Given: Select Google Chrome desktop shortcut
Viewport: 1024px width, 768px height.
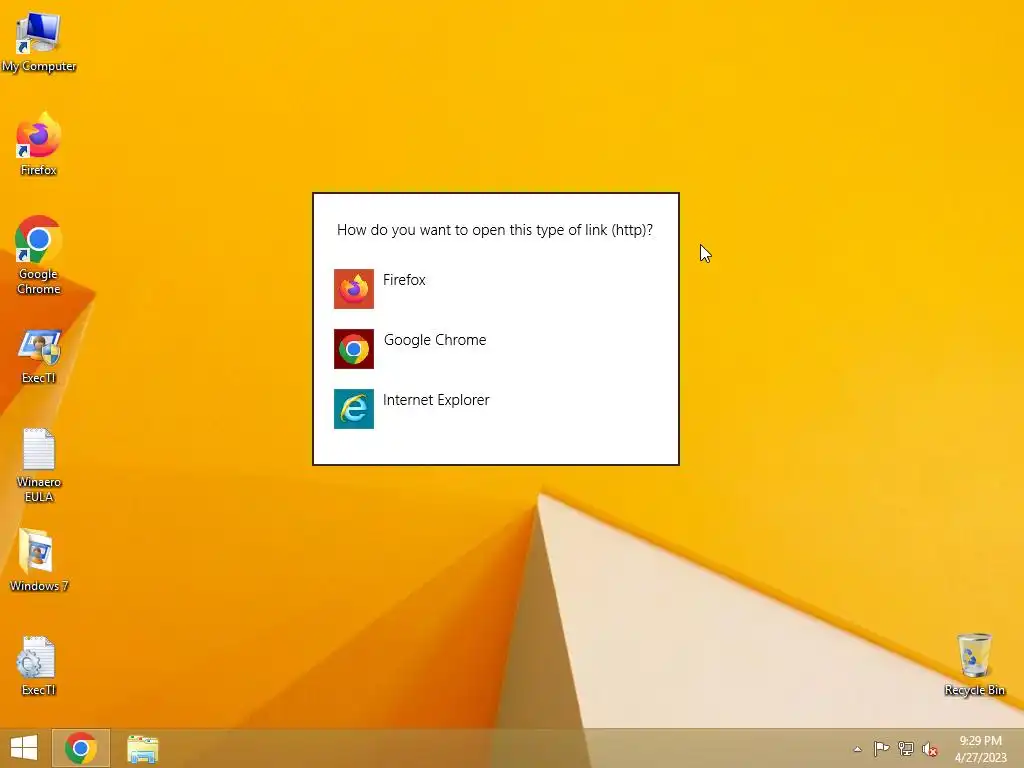Looking at the screenshot, I should pyautogui.click(x=39, y=255).
